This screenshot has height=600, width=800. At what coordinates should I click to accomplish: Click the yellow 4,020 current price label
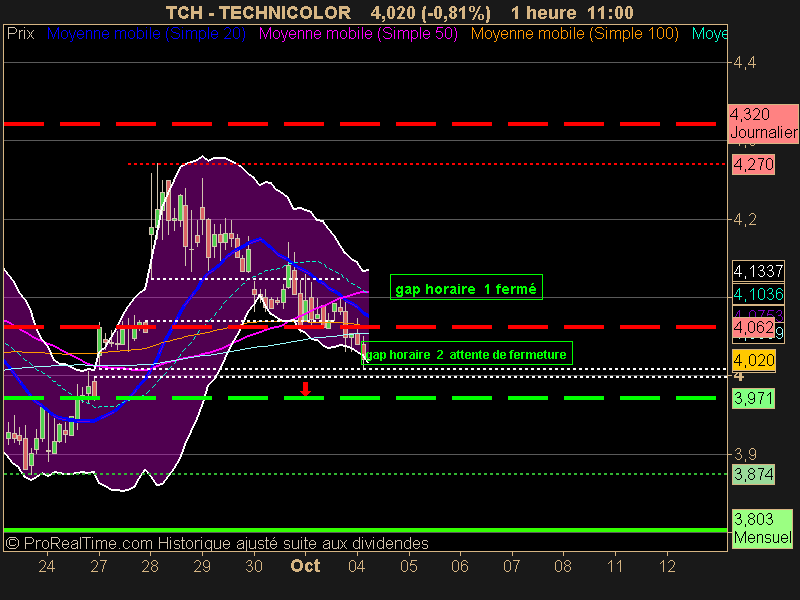(754, 360)
